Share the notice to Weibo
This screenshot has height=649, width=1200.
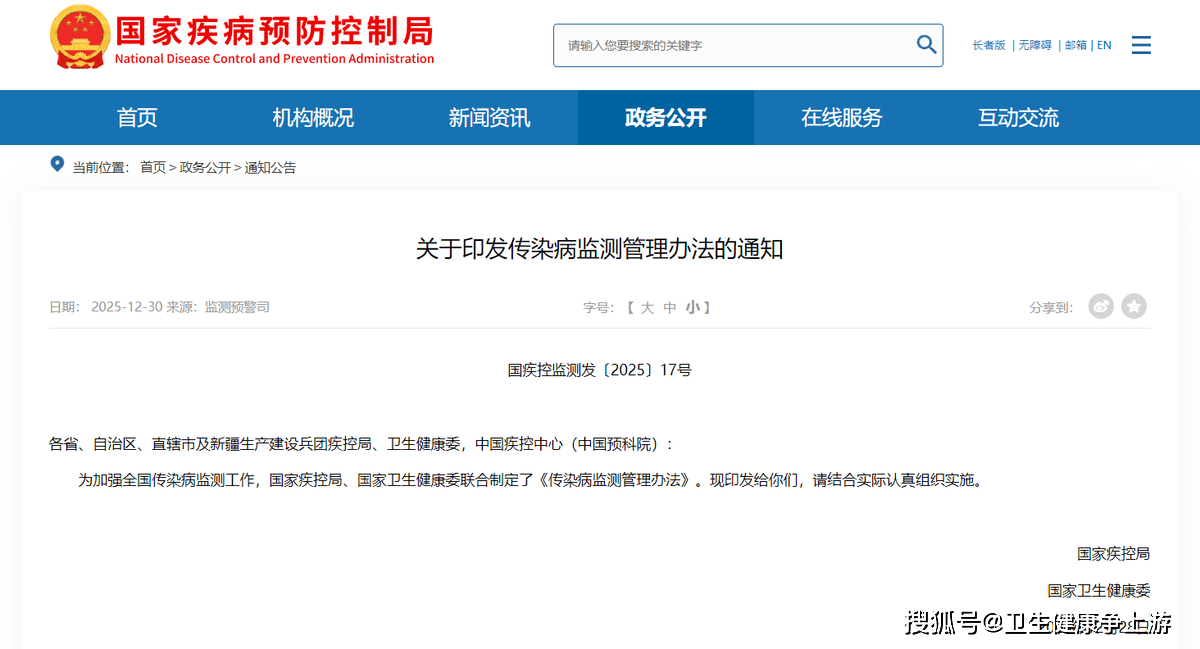[x=1101, y=306]
